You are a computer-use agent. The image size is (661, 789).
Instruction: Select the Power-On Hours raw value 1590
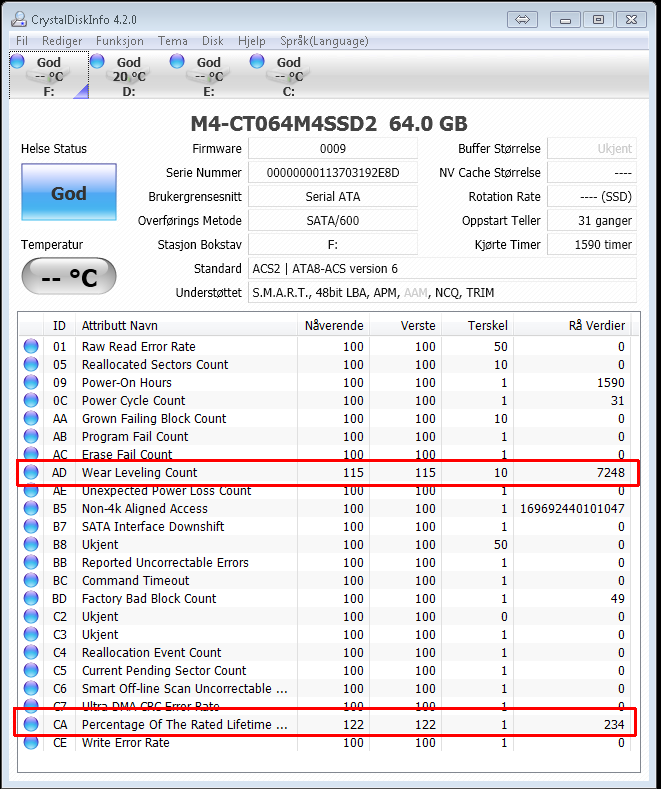pyautogui.click(x=611, y=382)
